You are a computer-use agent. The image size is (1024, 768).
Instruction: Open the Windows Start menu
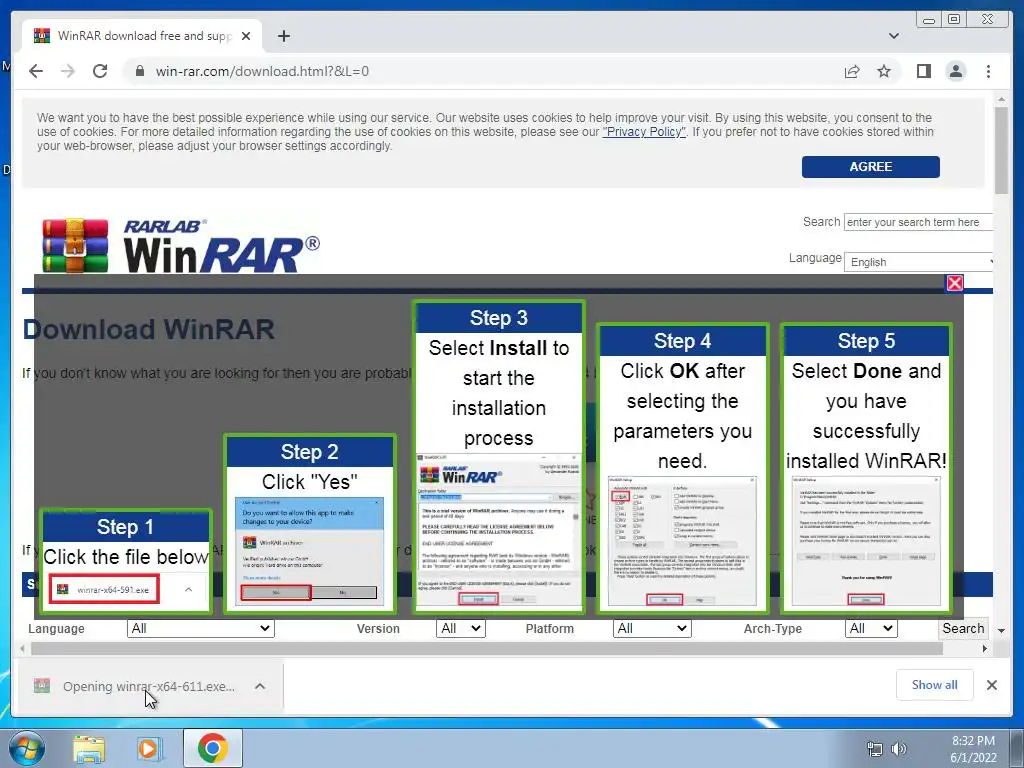pyautogui.click(x=26, y=748)
